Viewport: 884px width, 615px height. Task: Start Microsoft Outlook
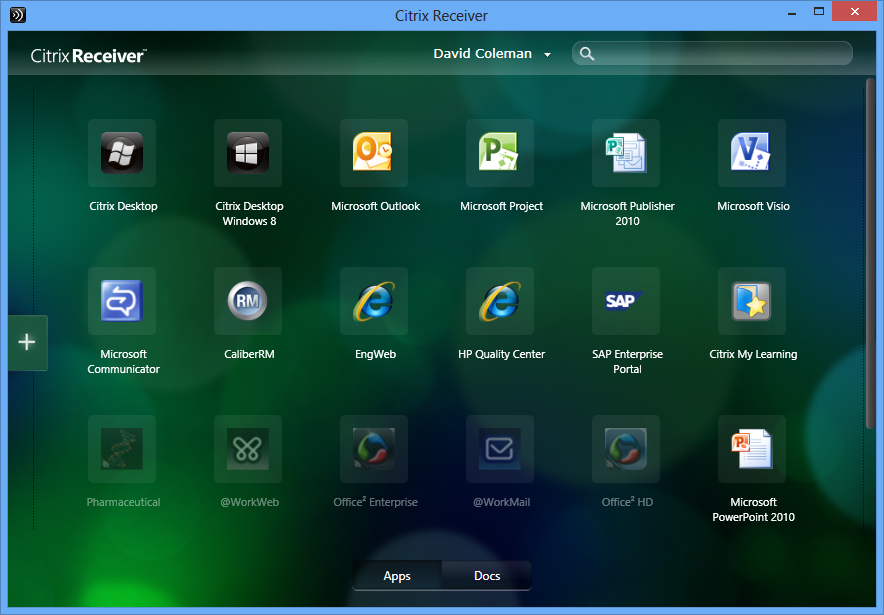(x=375, y=153)
